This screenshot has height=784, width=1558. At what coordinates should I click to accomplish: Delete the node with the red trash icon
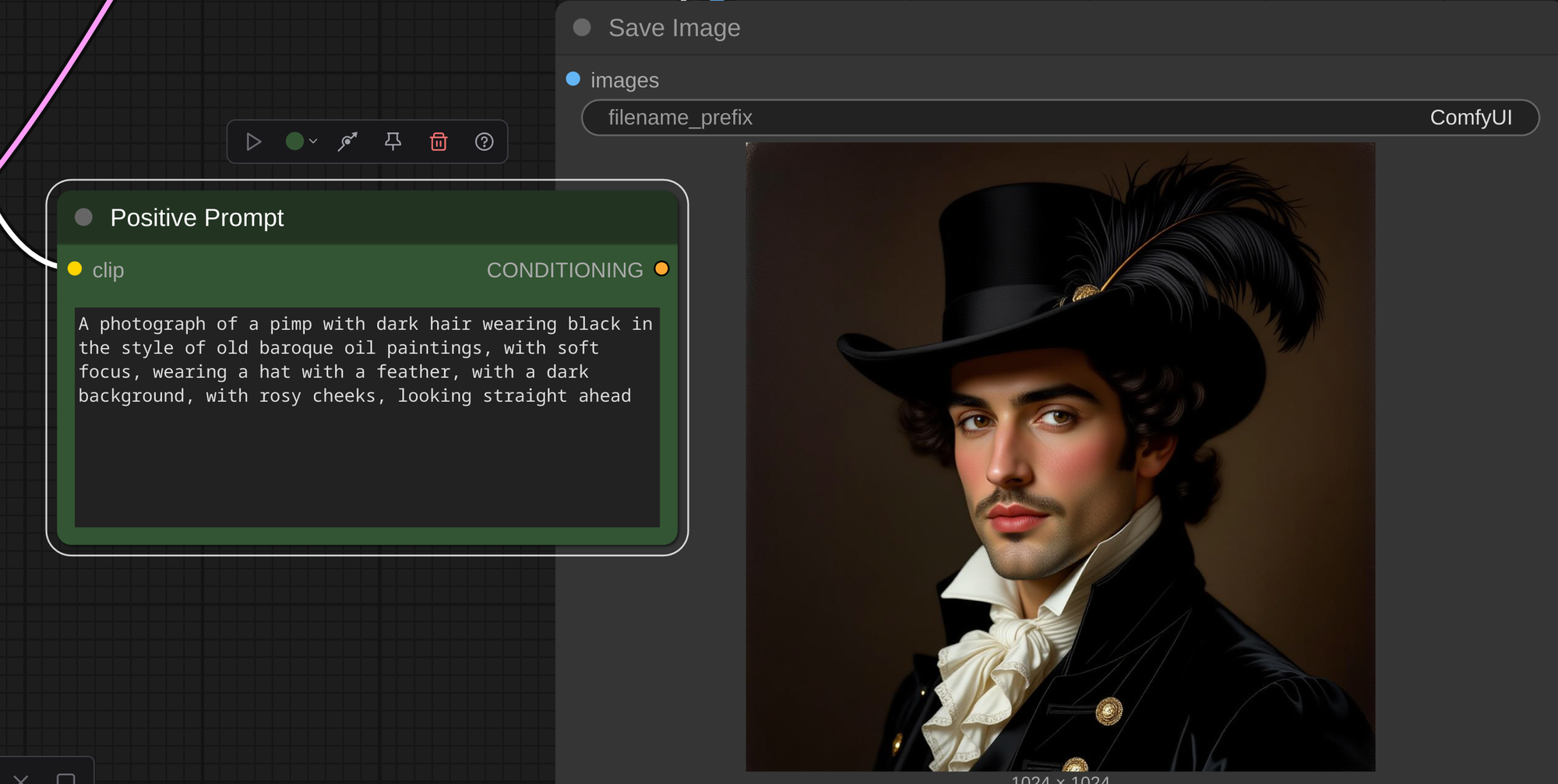tap(439, 142)
